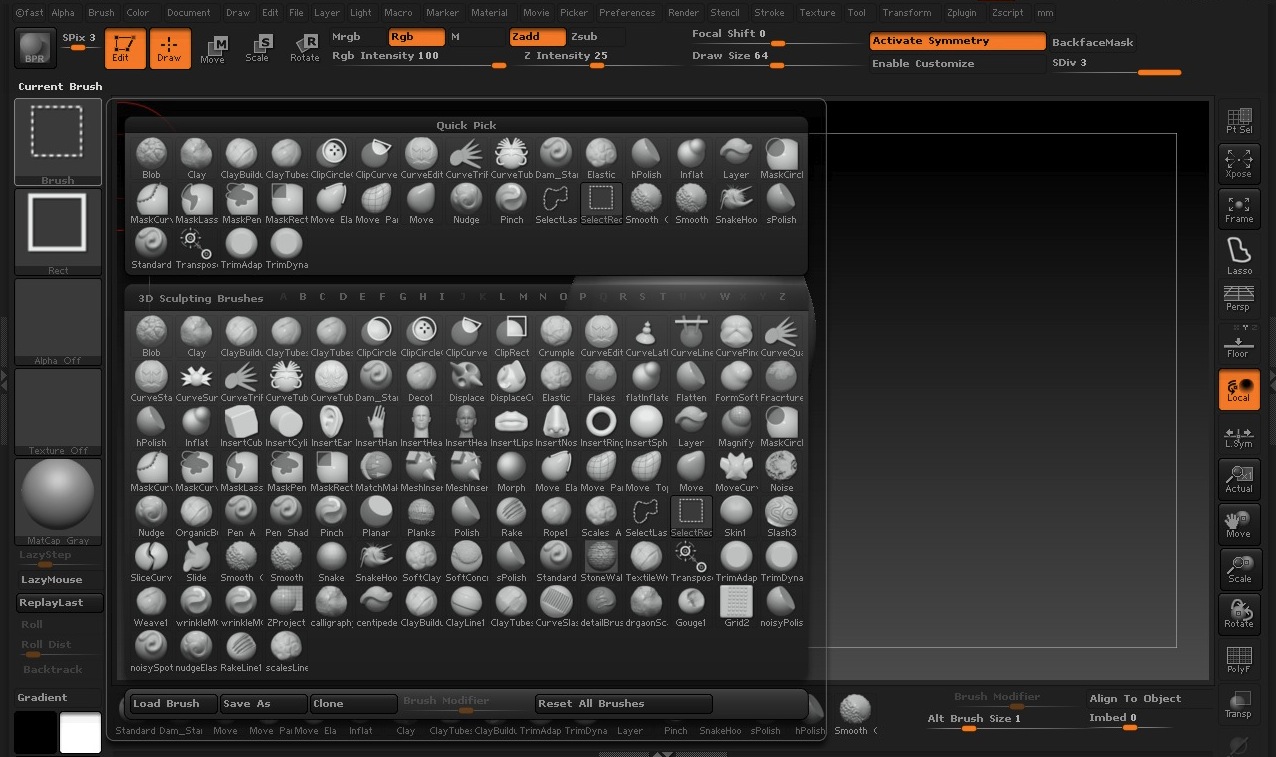Viewport: 1276px width, 757px height.
Task: Click the L.Sym shelf icon
Action: pyautogui.click(x=1239, y=435)
